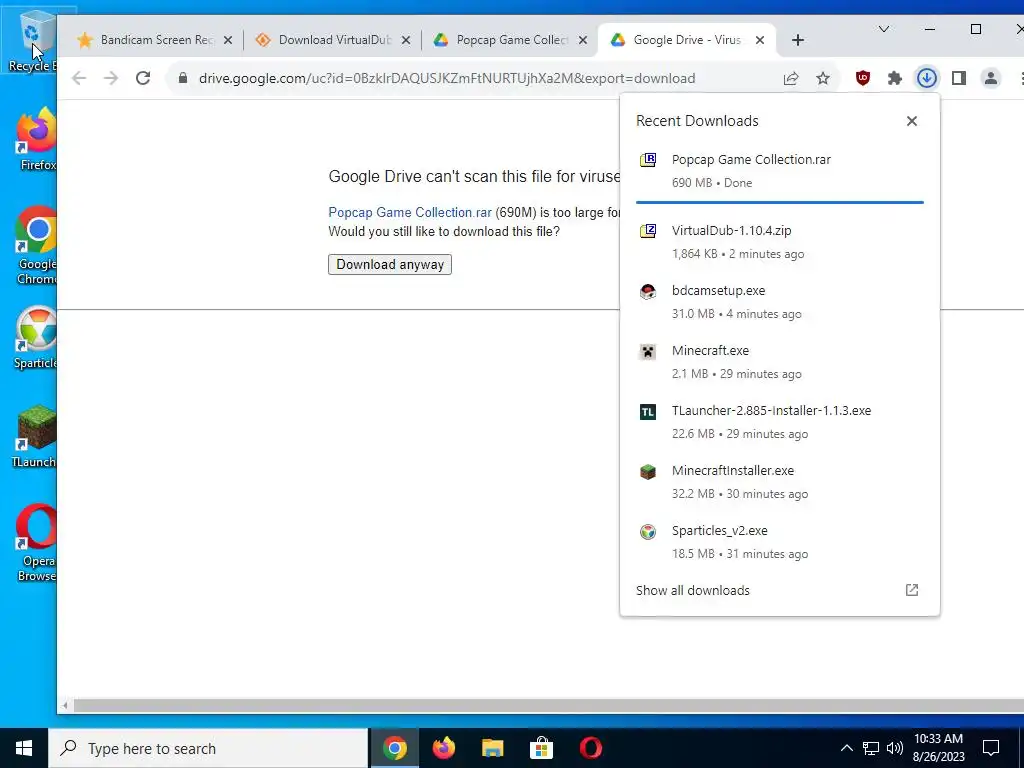Viewport: 1024px width, 768px height.
Task: Click the Popcap Game Collection.rar page link
Action: point(409,212)
